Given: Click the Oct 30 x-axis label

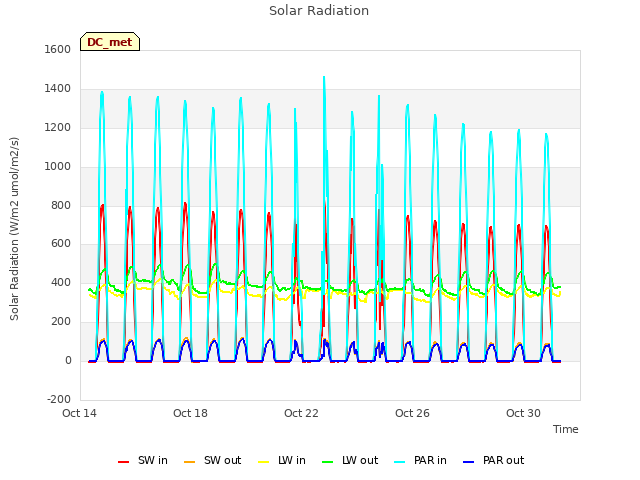Looking at the screenshot, I should [x=523, y=413].
